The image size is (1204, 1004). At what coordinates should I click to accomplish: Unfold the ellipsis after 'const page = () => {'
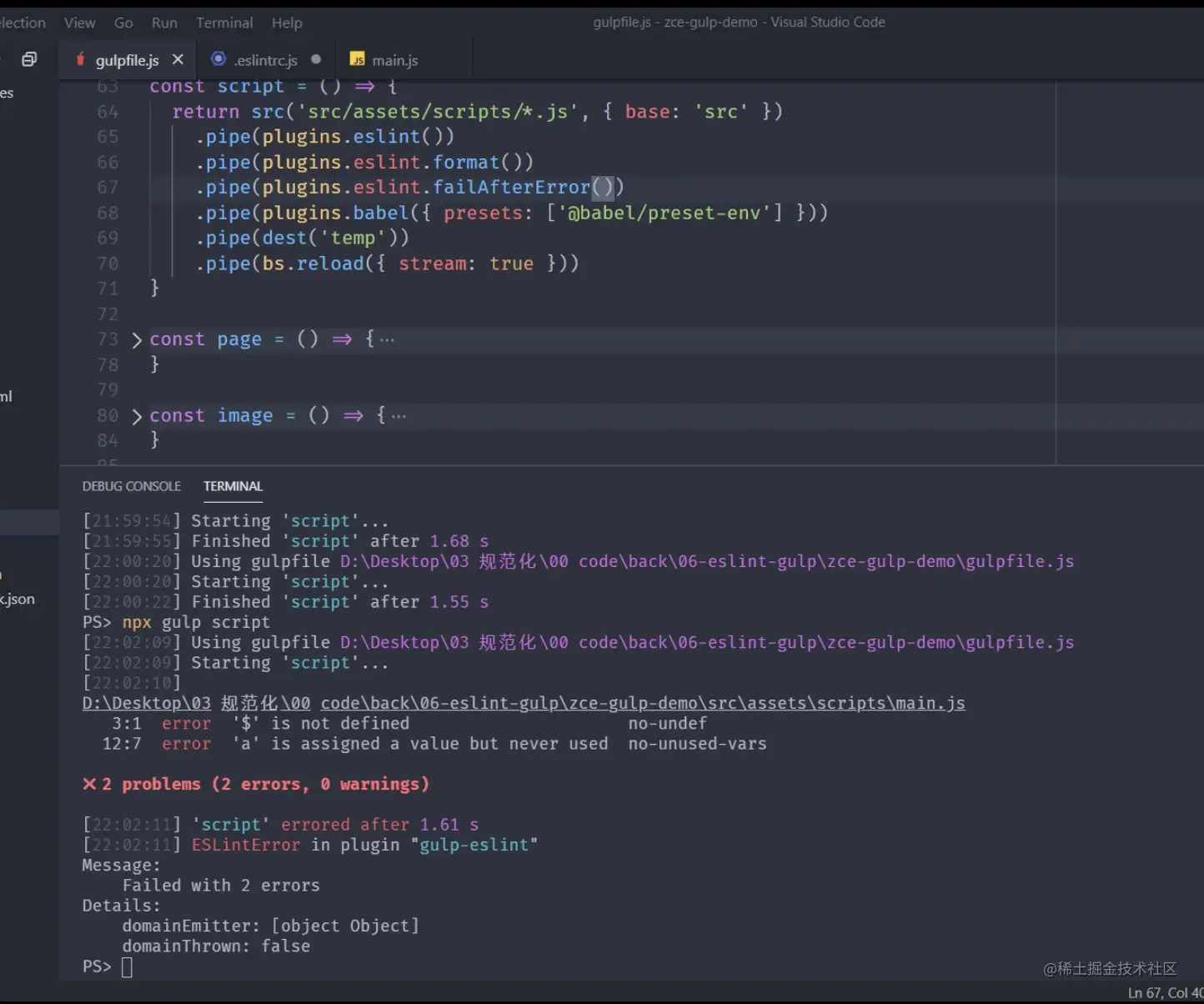pos(387,339)
